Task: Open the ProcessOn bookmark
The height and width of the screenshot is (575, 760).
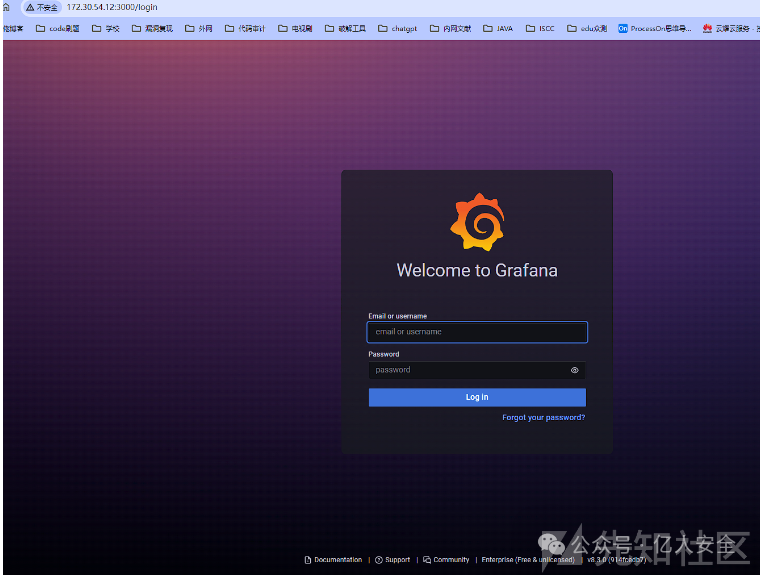Action: (x=655, y=29)
